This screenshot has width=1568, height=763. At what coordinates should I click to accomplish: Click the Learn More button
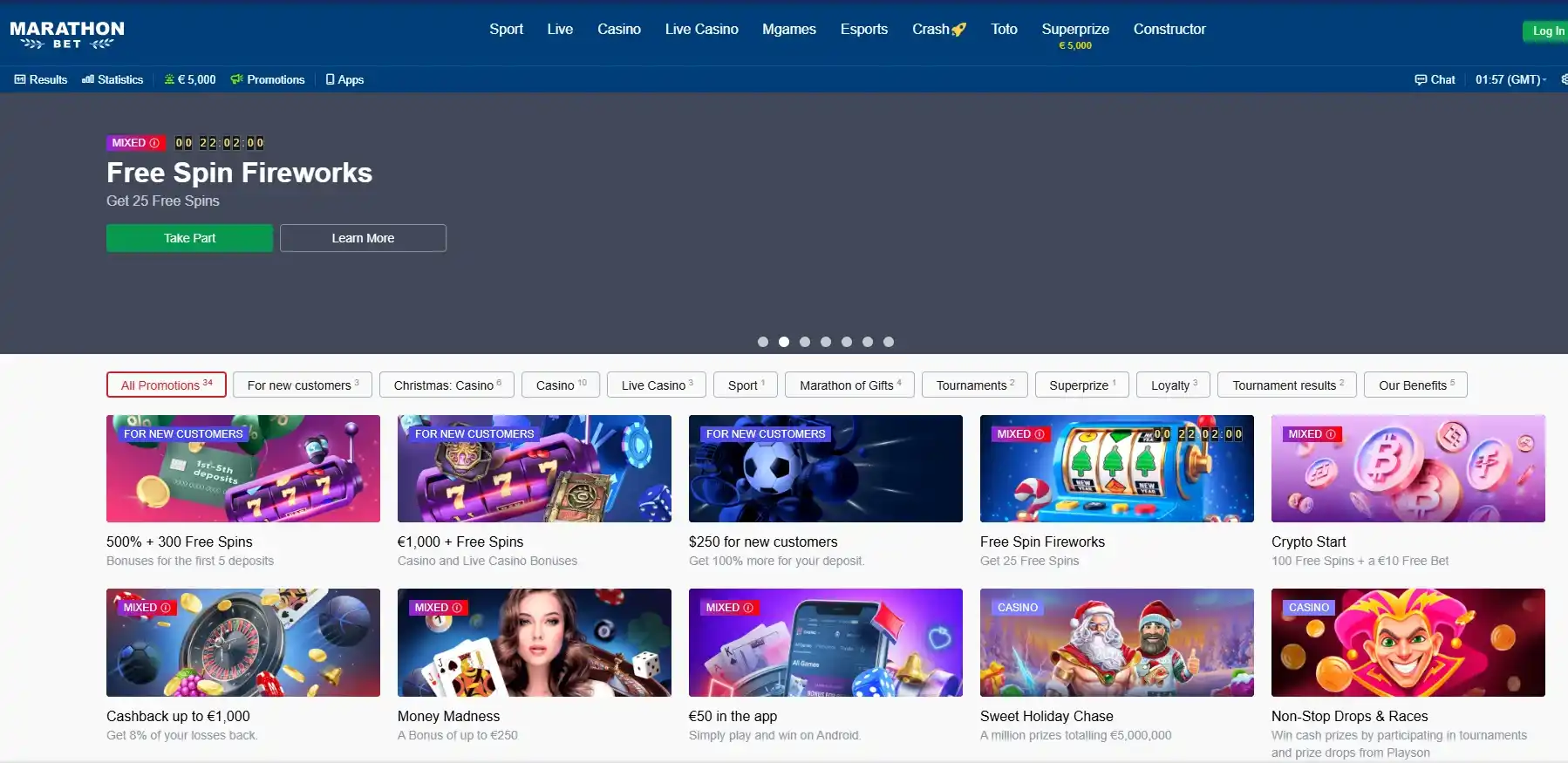[363, 238]
